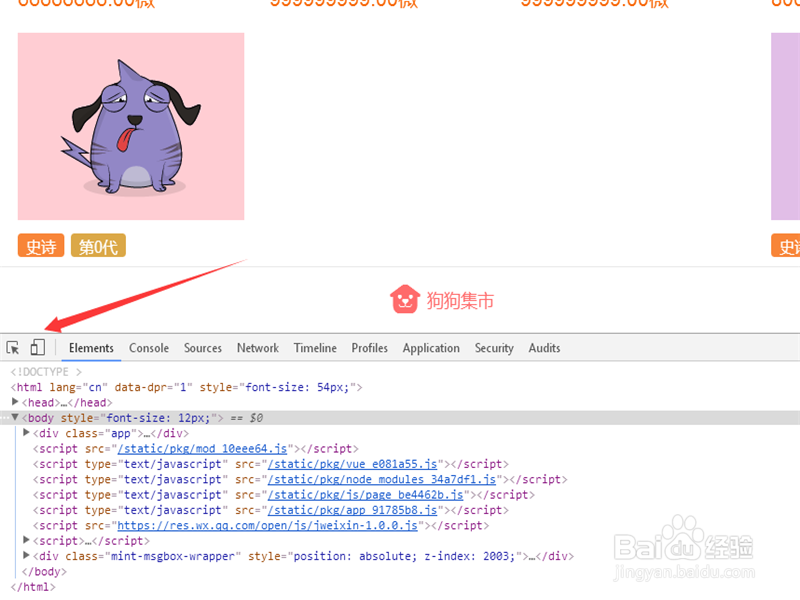Switch to the Console tab
800x600 pixels.
(149, 348)
